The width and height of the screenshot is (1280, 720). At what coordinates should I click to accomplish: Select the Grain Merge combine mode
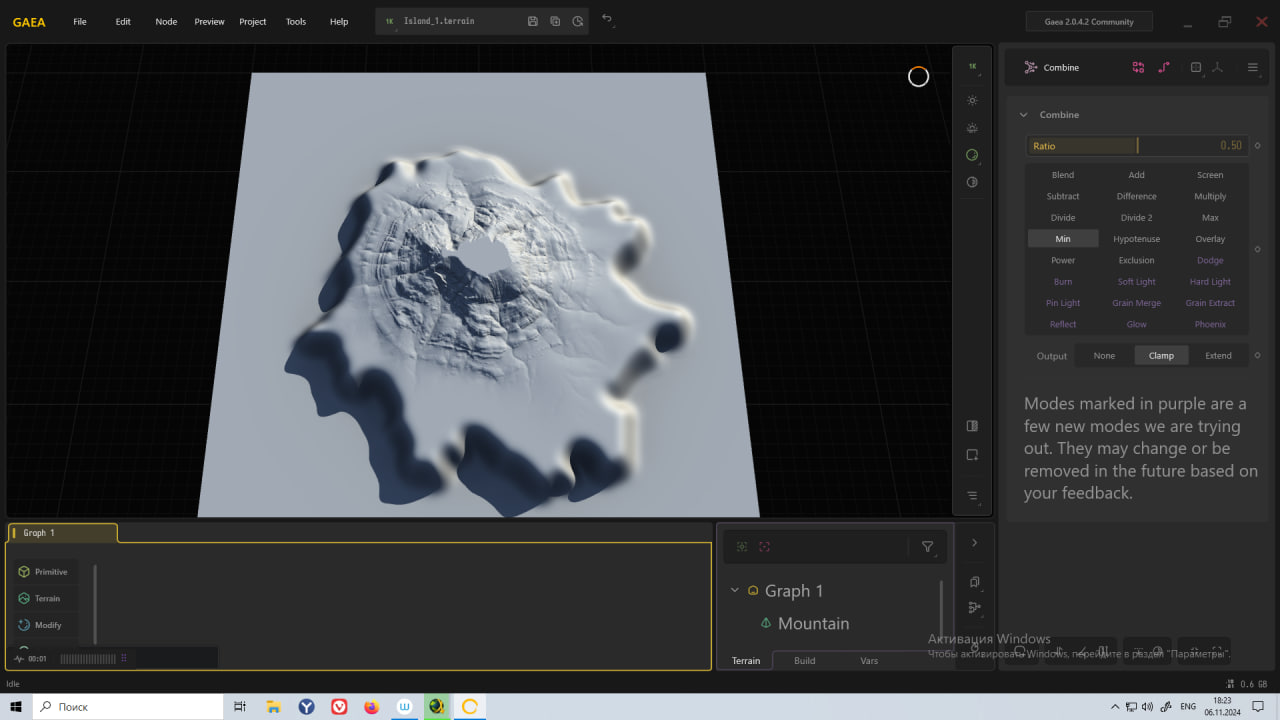[1137, 303]
